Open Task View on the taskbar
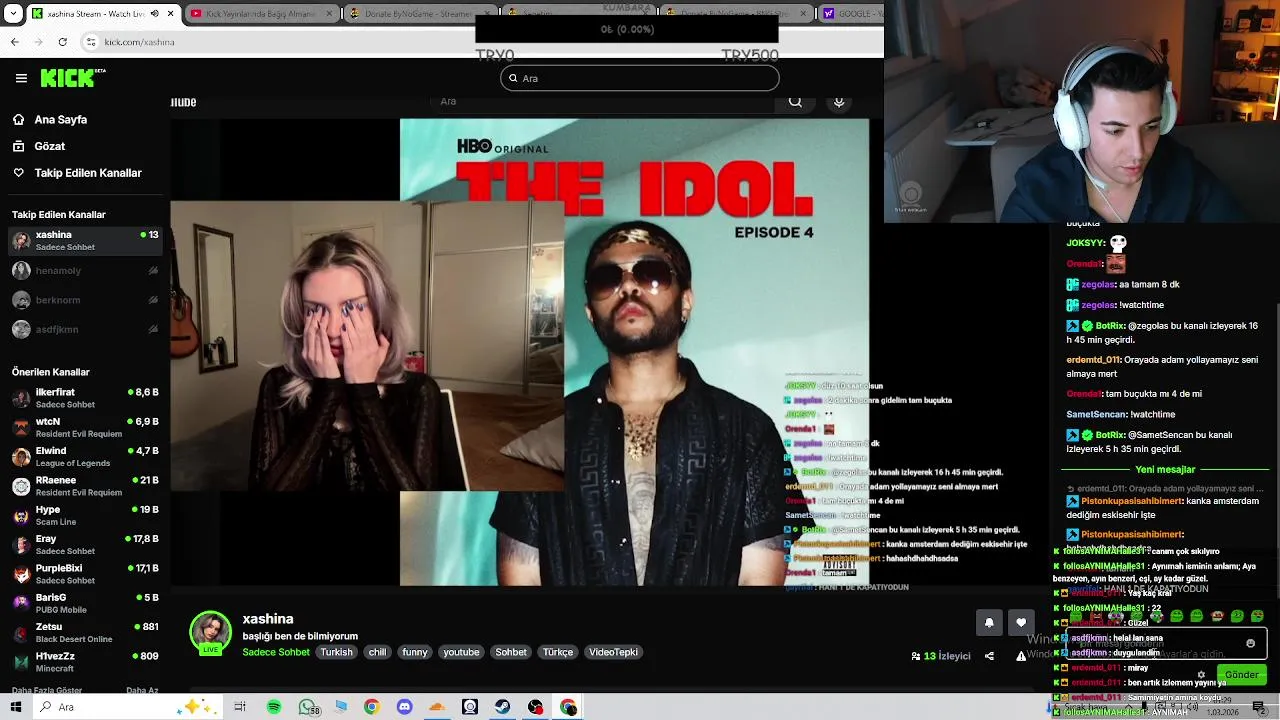The image size is (1280, 720). coord(240,707)
